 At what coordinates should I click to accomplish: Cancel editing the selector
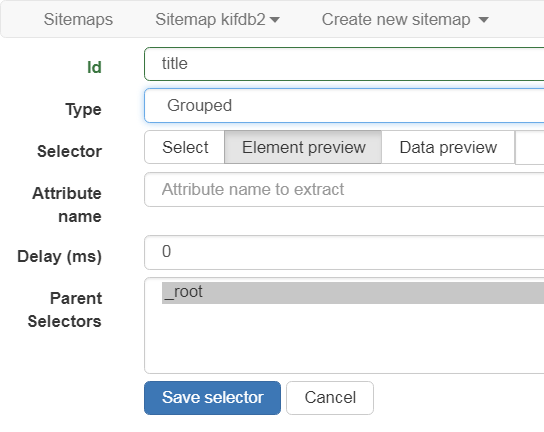click(x=330, y=398)
